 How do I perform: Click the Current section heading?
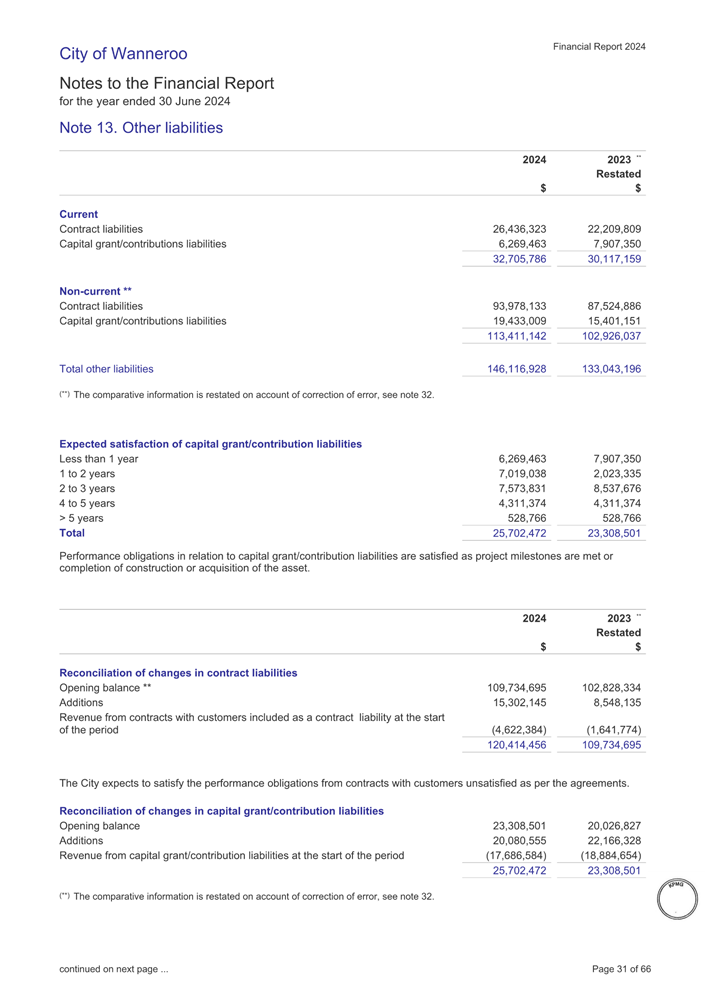(79, 214)
